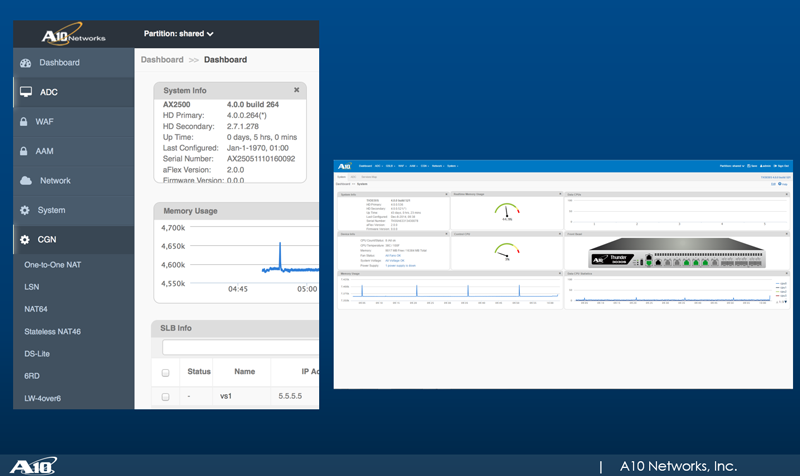Open the Partition: shared dropdown

click(x=179, y=34)
